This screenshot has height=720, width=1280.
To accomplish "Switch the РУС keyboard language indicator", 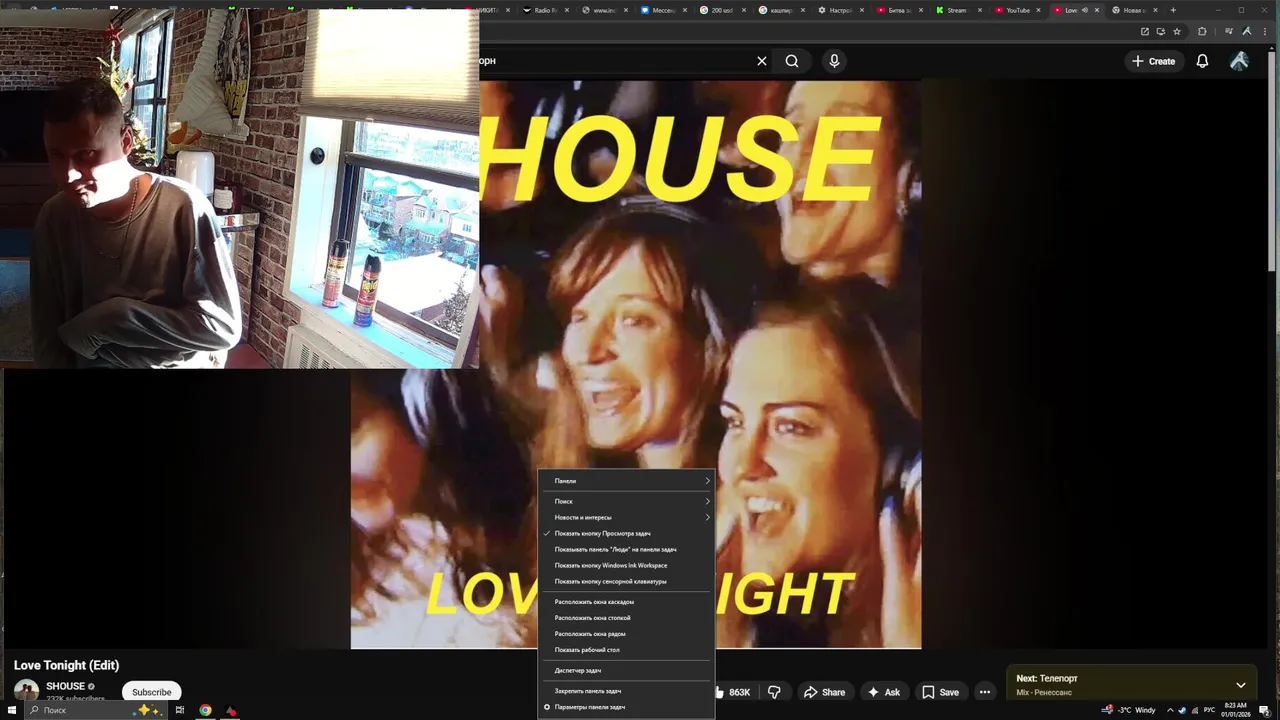I will coord(1209,710).
